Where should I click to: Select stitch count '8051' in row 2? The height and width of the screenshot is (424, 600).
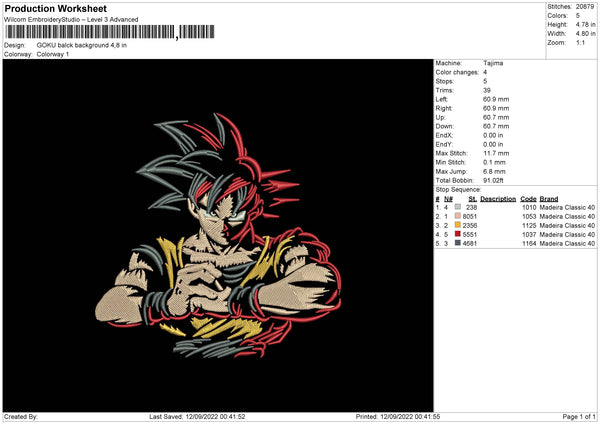point(470,216)
